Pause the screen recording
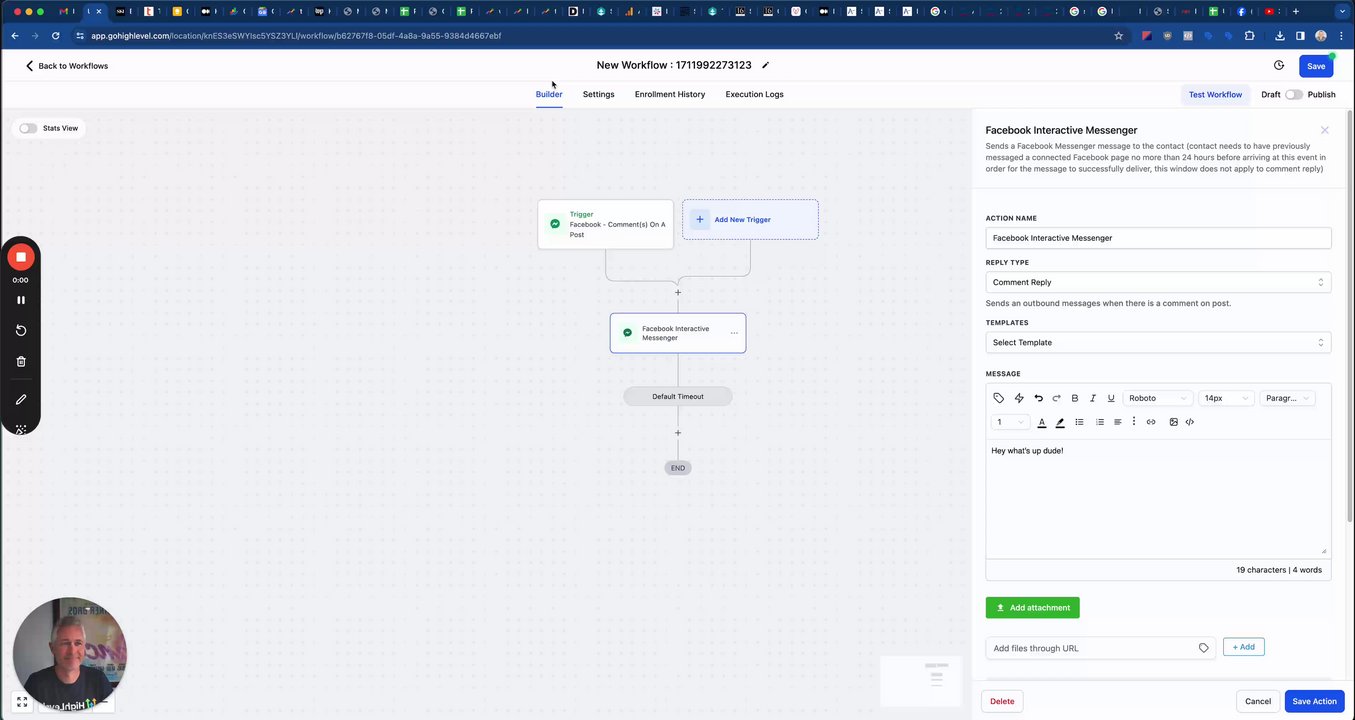 (20, 300)
